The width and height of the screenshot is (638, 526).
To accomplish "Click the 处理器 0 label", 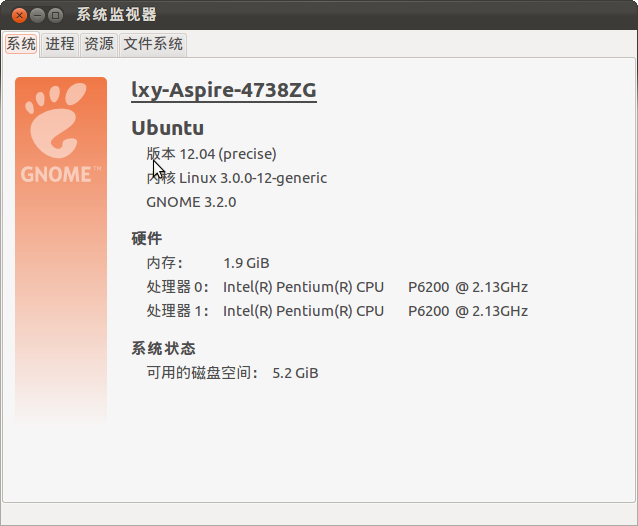I will tap(177, 287).
